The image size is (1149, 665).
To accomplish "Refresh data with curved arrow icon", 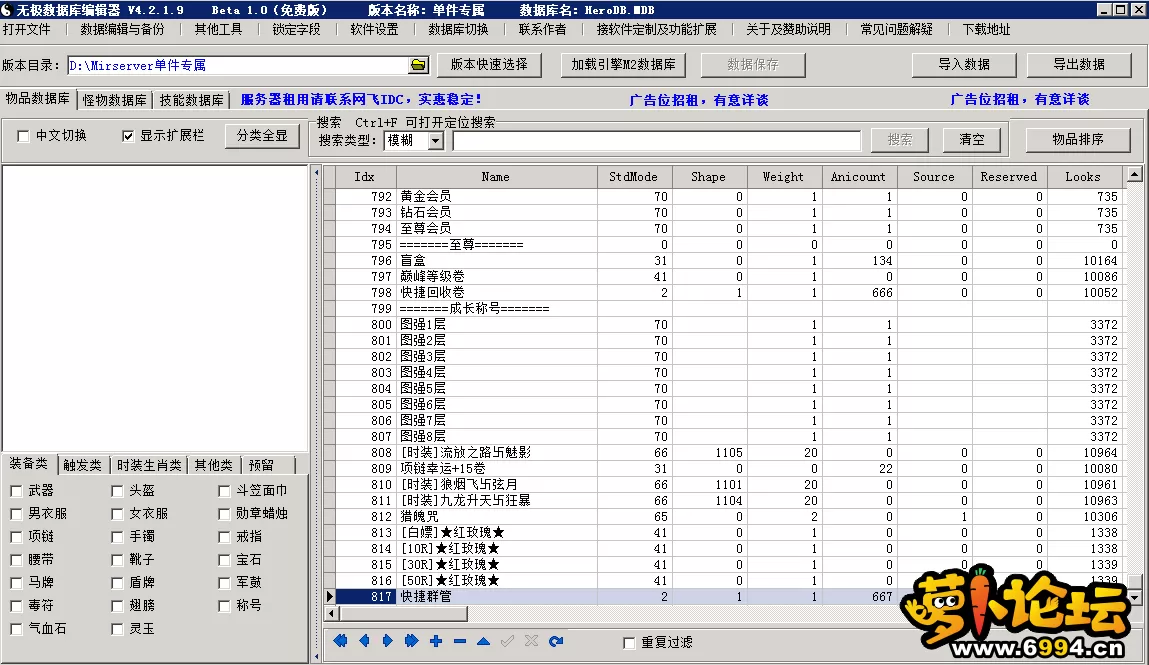I will pyautogui.click(x=556, y=641).
